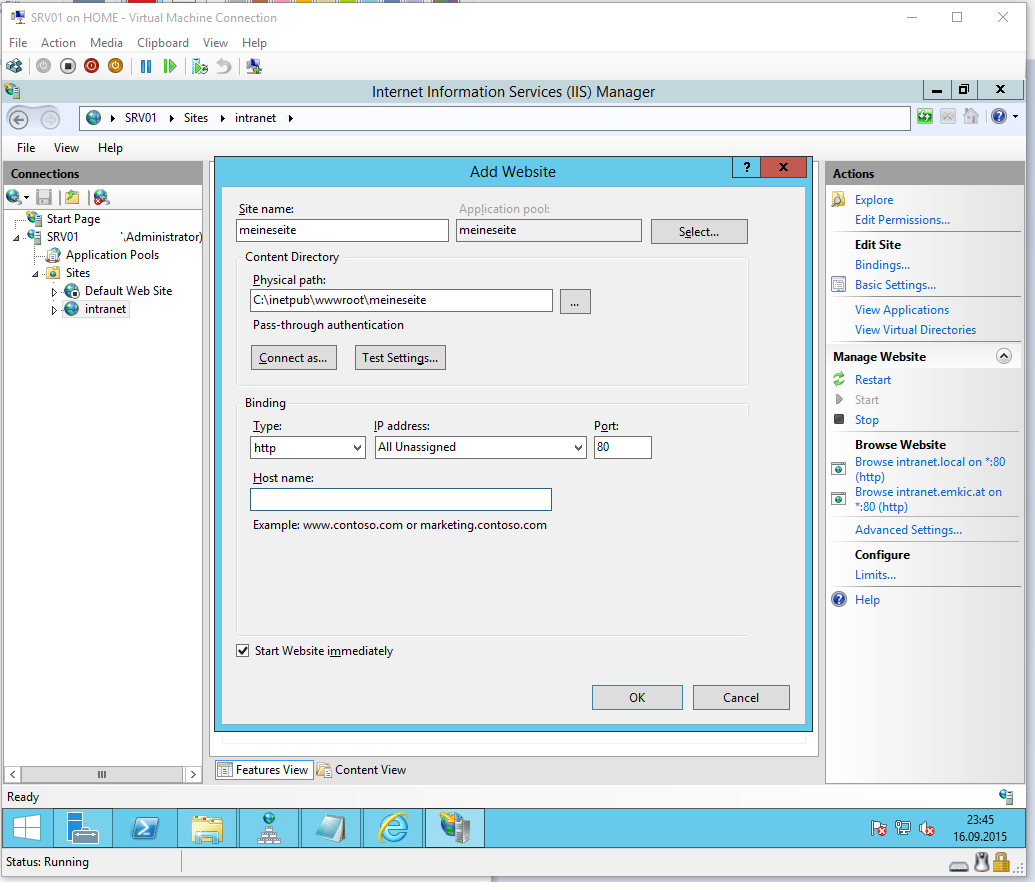Expand the intranet site node
The height and width of the screenshot is (890, 1035).
click(54, 310)
